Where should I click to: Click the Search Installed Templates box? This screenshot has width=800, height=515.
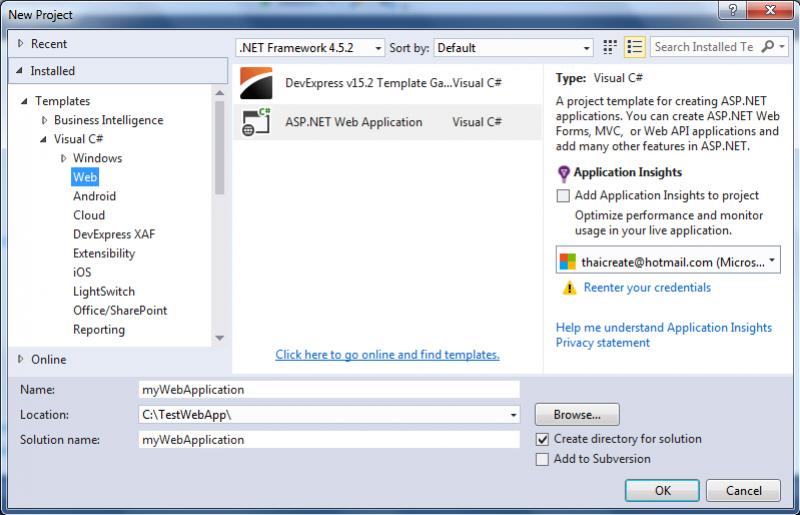tap(706, 47)
